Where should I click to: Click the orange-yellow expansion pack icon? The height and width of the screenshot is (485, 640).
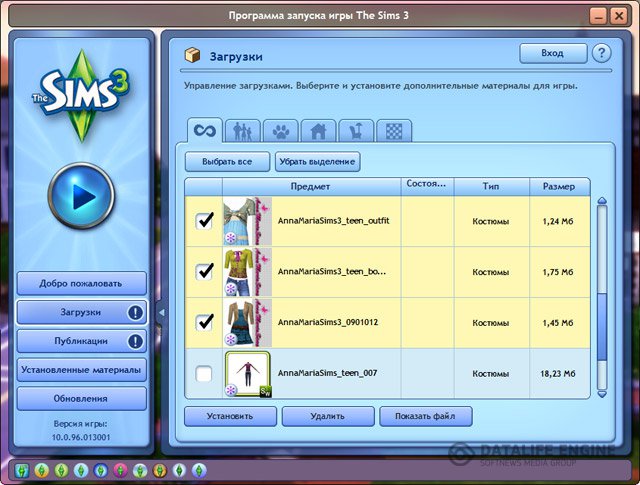(x=42, y=471)
